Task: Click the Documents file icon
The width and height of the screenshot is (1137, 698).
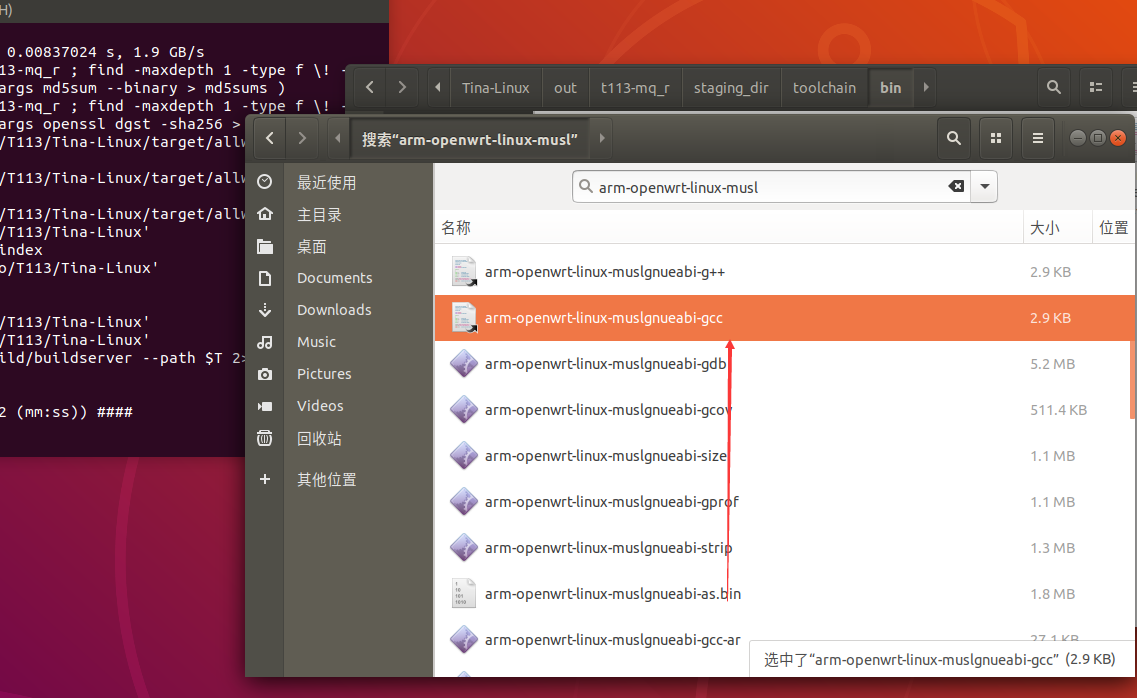Action: pyautogui.click(x=265, y=278)
